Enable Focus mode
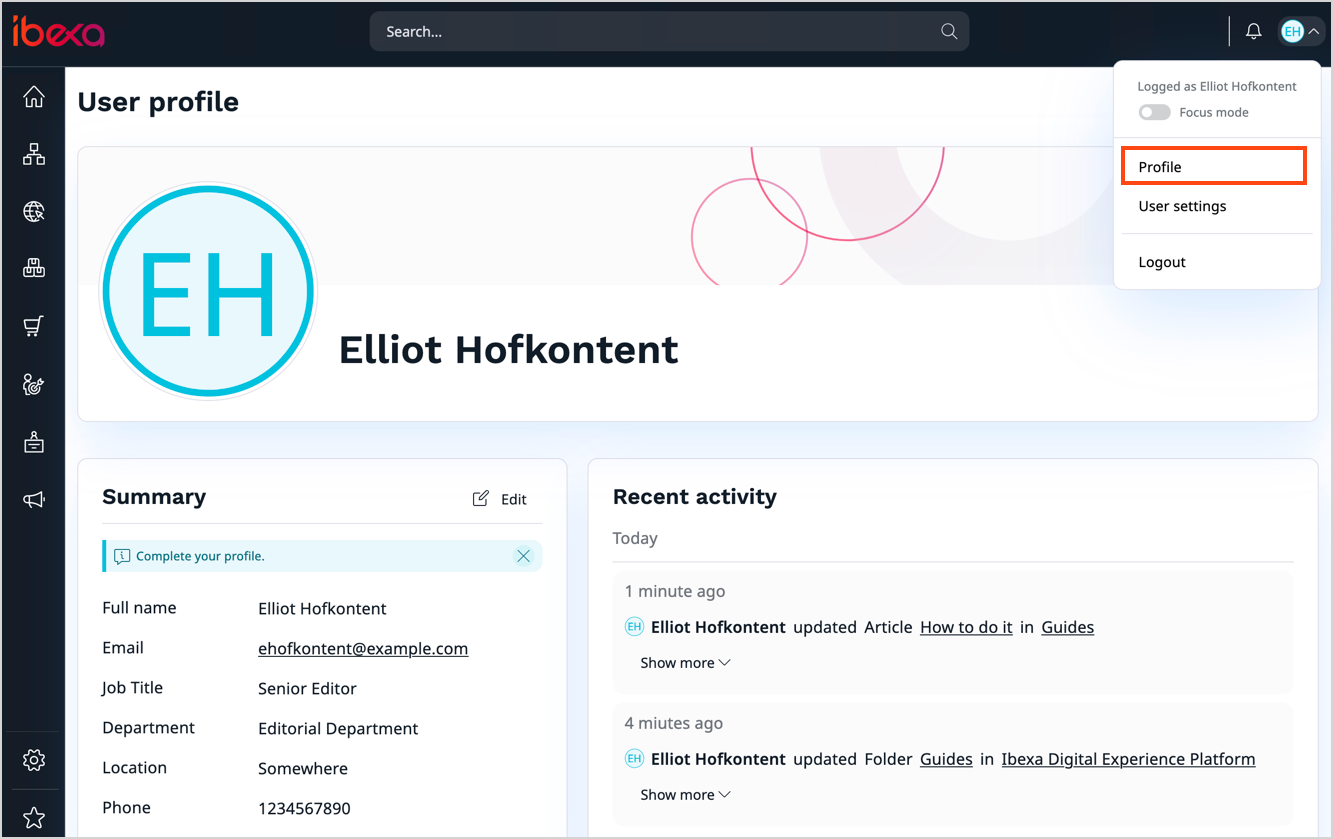The height and width of the screenshot is (839, 1333). pos(1154,112)
